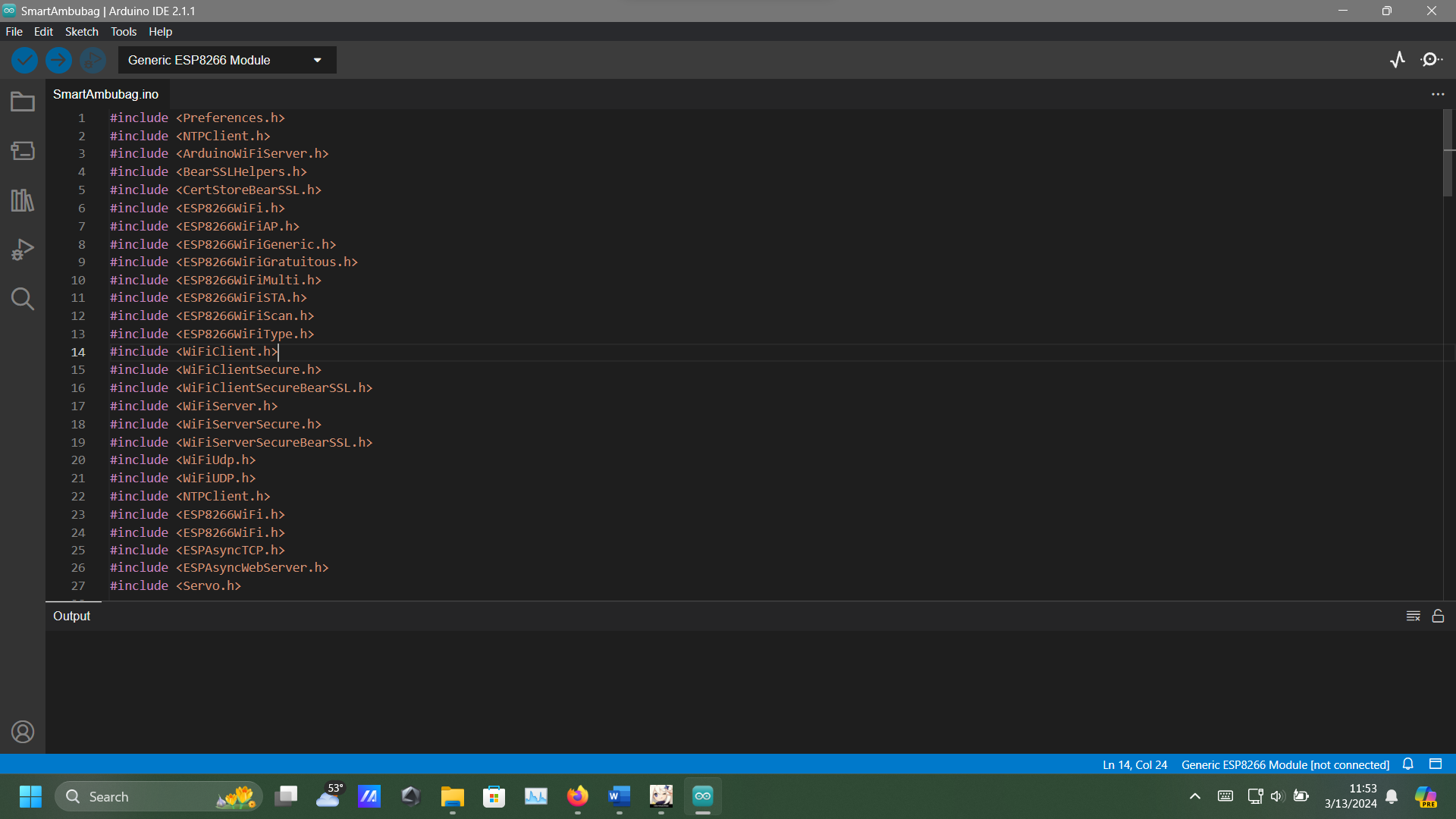The width and height of the screenshot is (1456, 819).
Task: Click the Ln 14, Col 24 status
Action: click(1134, 764)
